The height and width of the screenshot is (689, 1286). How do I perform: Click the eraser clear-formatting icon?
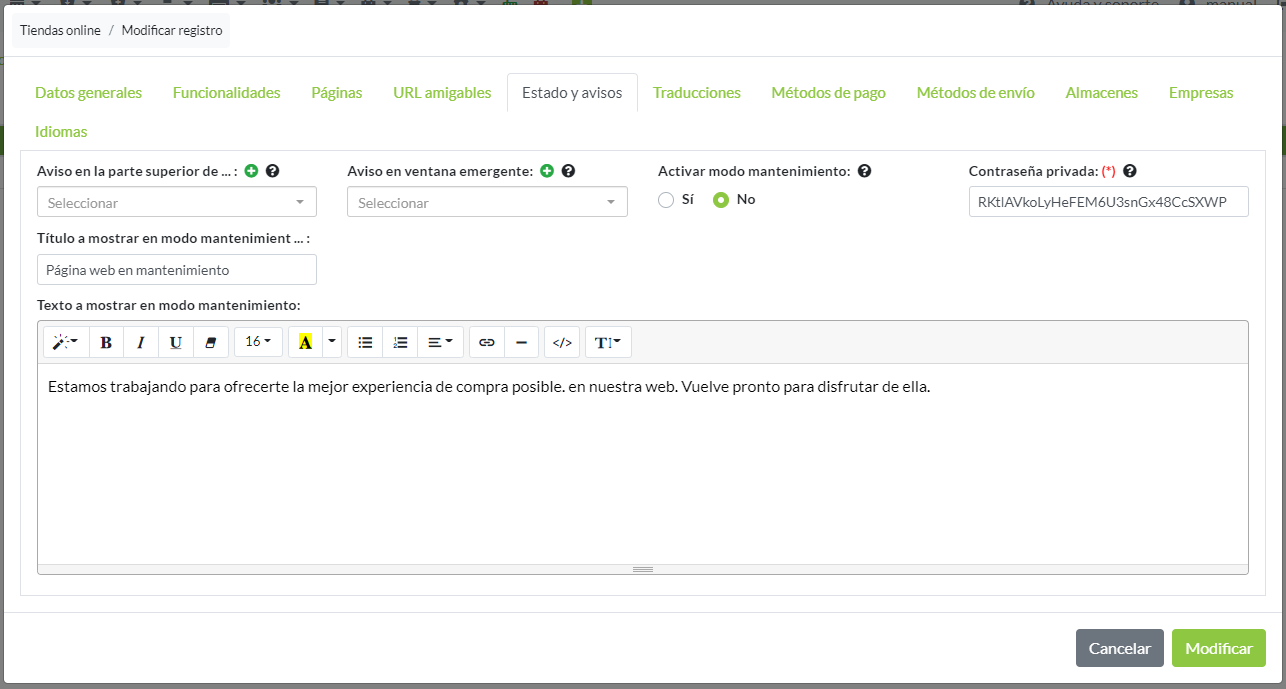210,342
